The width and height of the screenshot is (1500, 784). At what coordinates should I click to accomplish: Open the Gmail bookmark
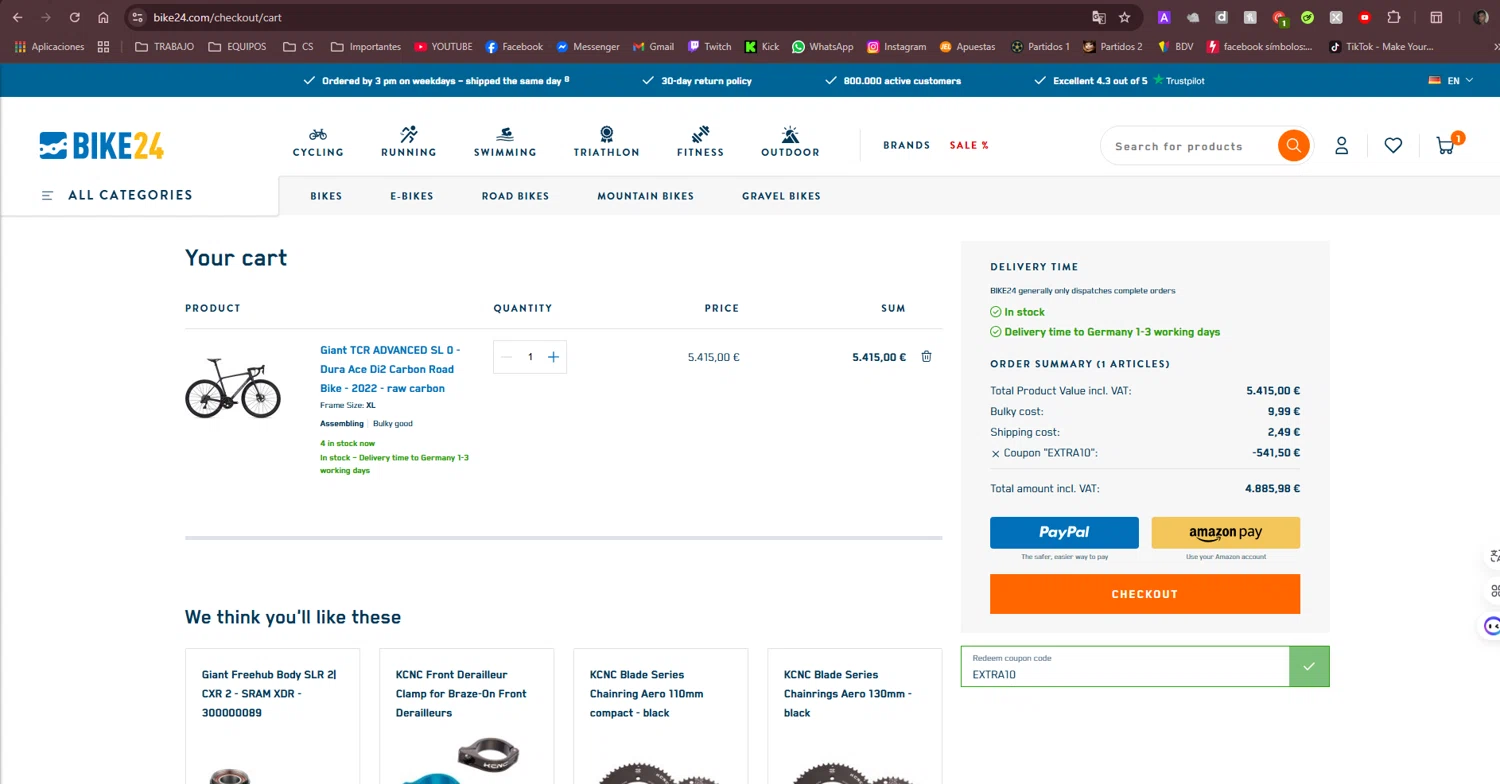[x=653, y=47]
